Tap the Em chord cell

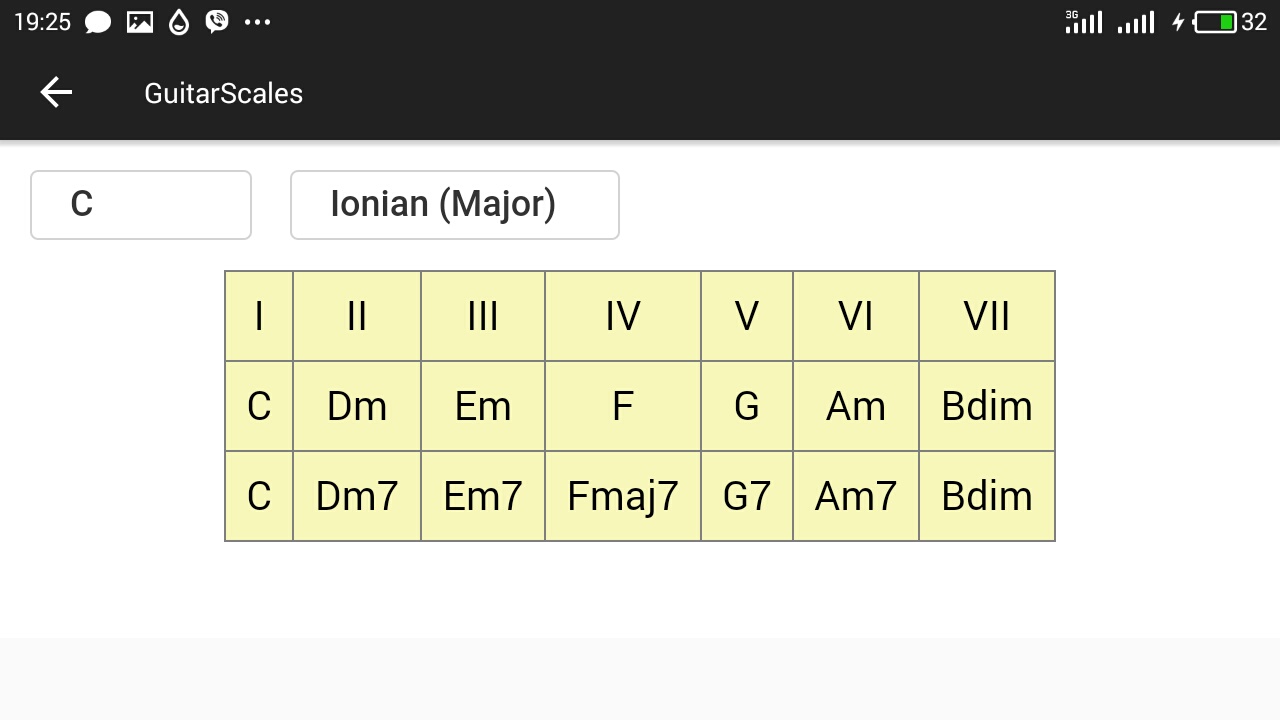tap(483, 406)
